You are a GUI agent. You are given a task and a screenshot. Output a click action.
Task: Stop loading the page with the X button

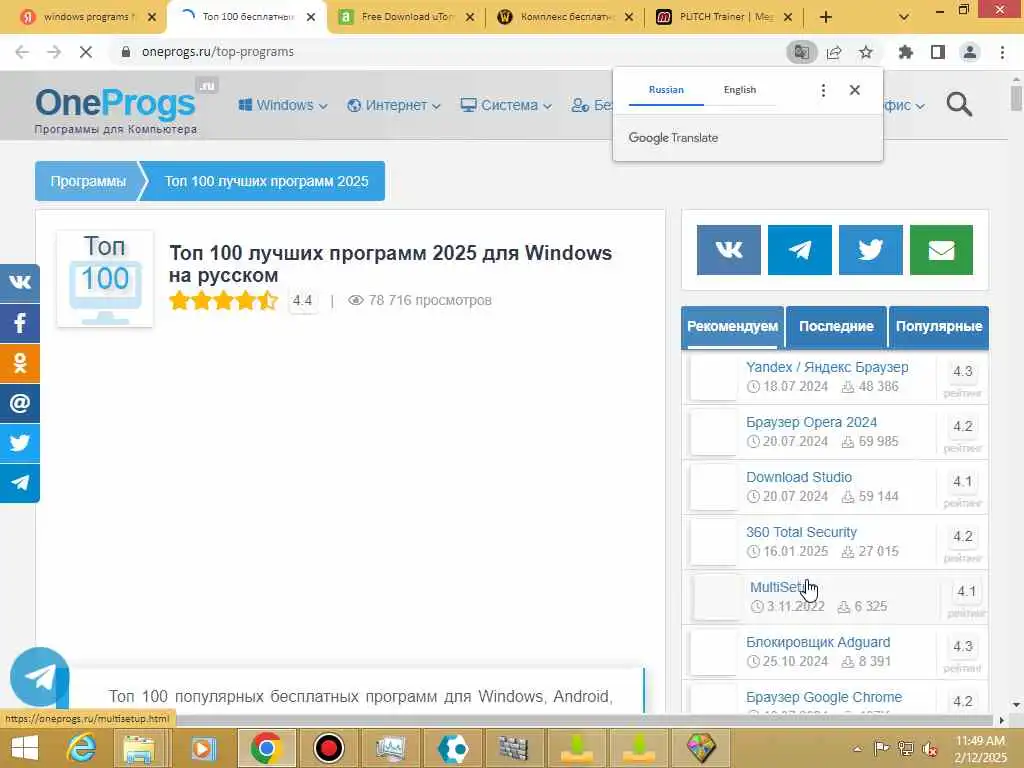click(86, 52)
